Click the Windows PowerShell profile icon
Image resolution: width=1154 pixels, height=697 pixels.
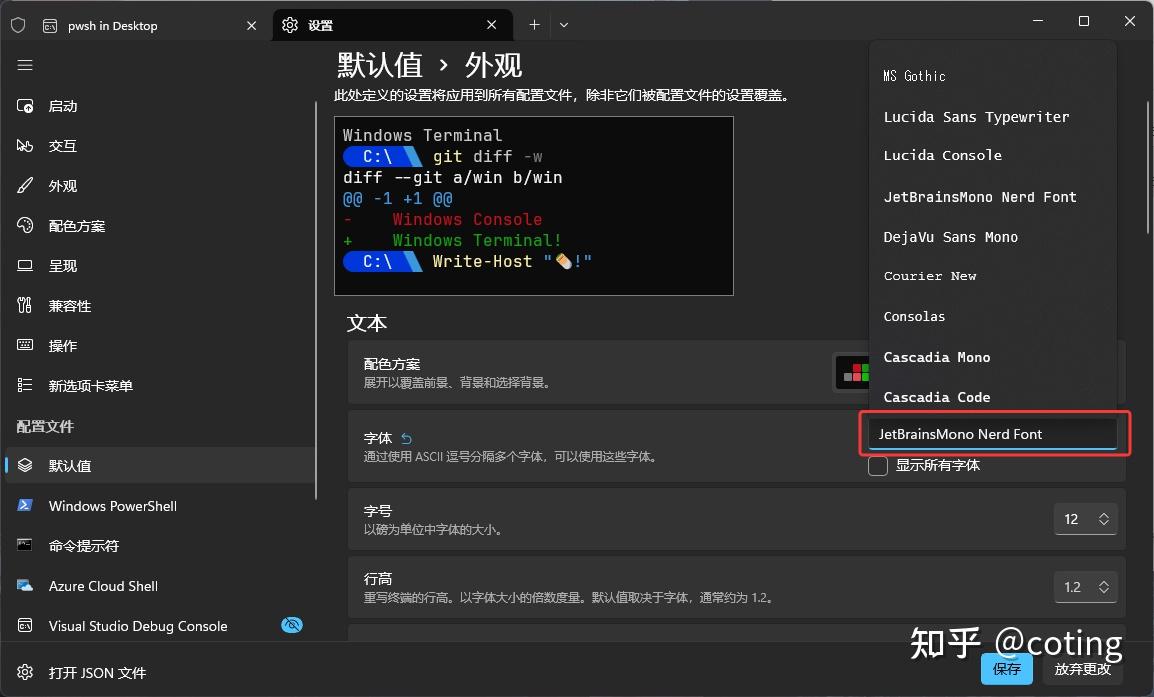click(25, 506)
